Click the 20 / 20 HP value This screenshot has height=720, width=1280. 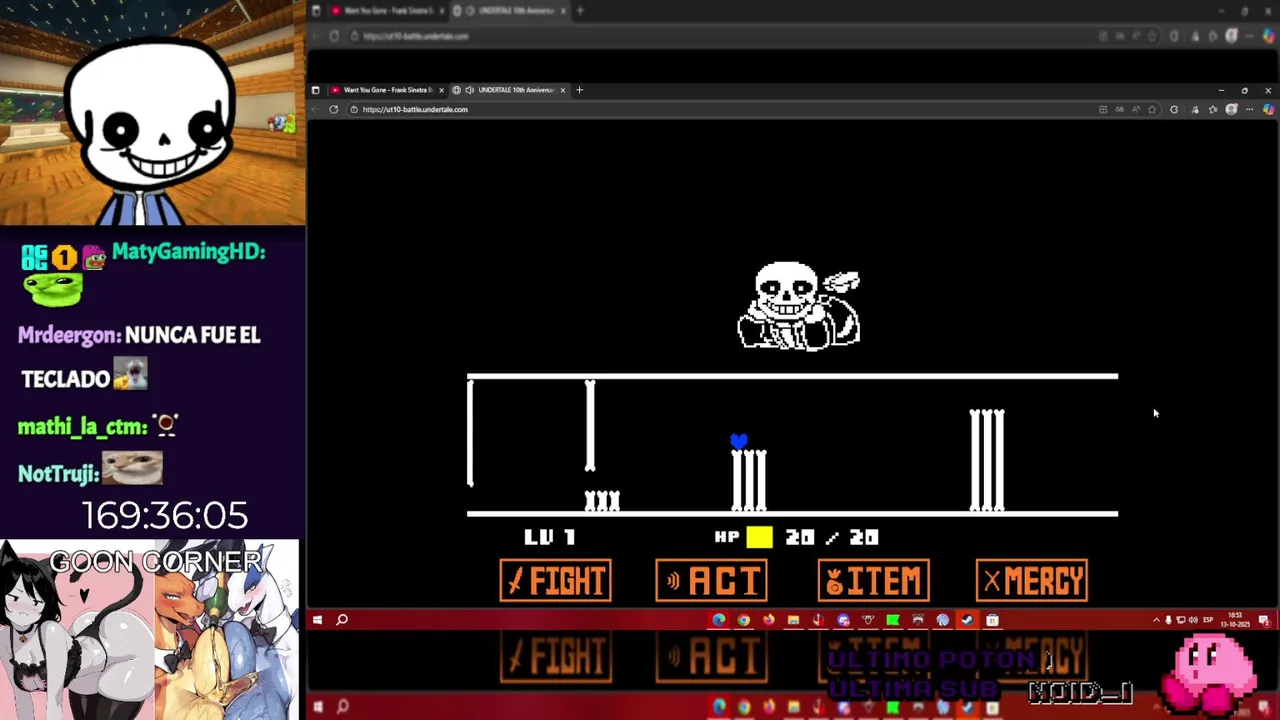tap(832, 537)
